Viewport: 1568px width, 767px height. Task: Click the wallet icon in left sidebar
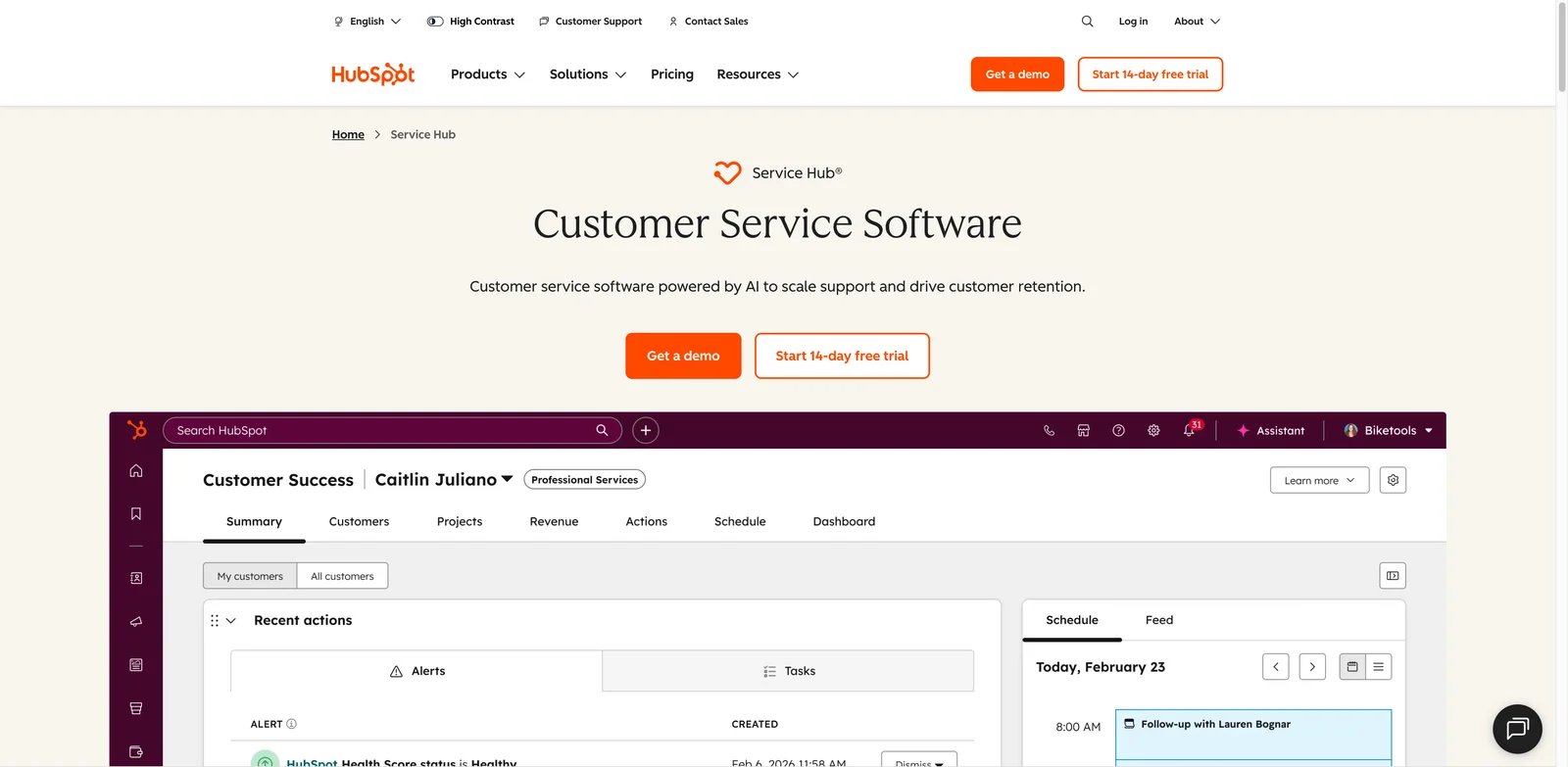[136, 751]
